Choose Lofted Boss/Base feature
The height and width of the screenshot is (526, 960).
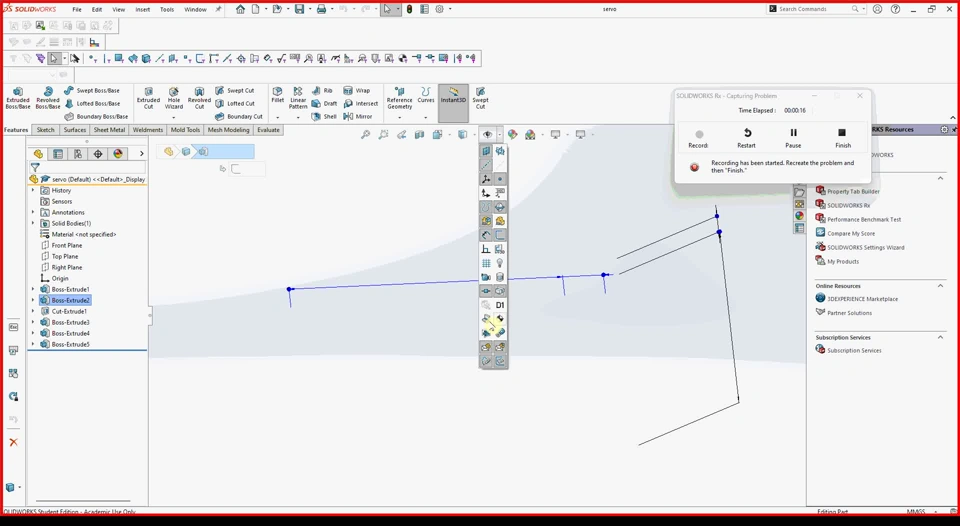[x=92, y=103]
